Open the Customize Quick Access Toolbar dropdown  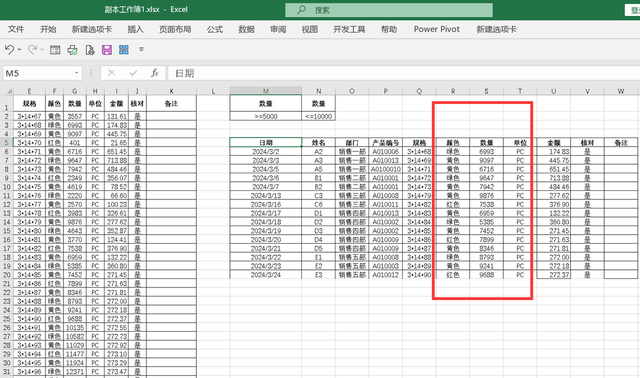coord(141,49)
